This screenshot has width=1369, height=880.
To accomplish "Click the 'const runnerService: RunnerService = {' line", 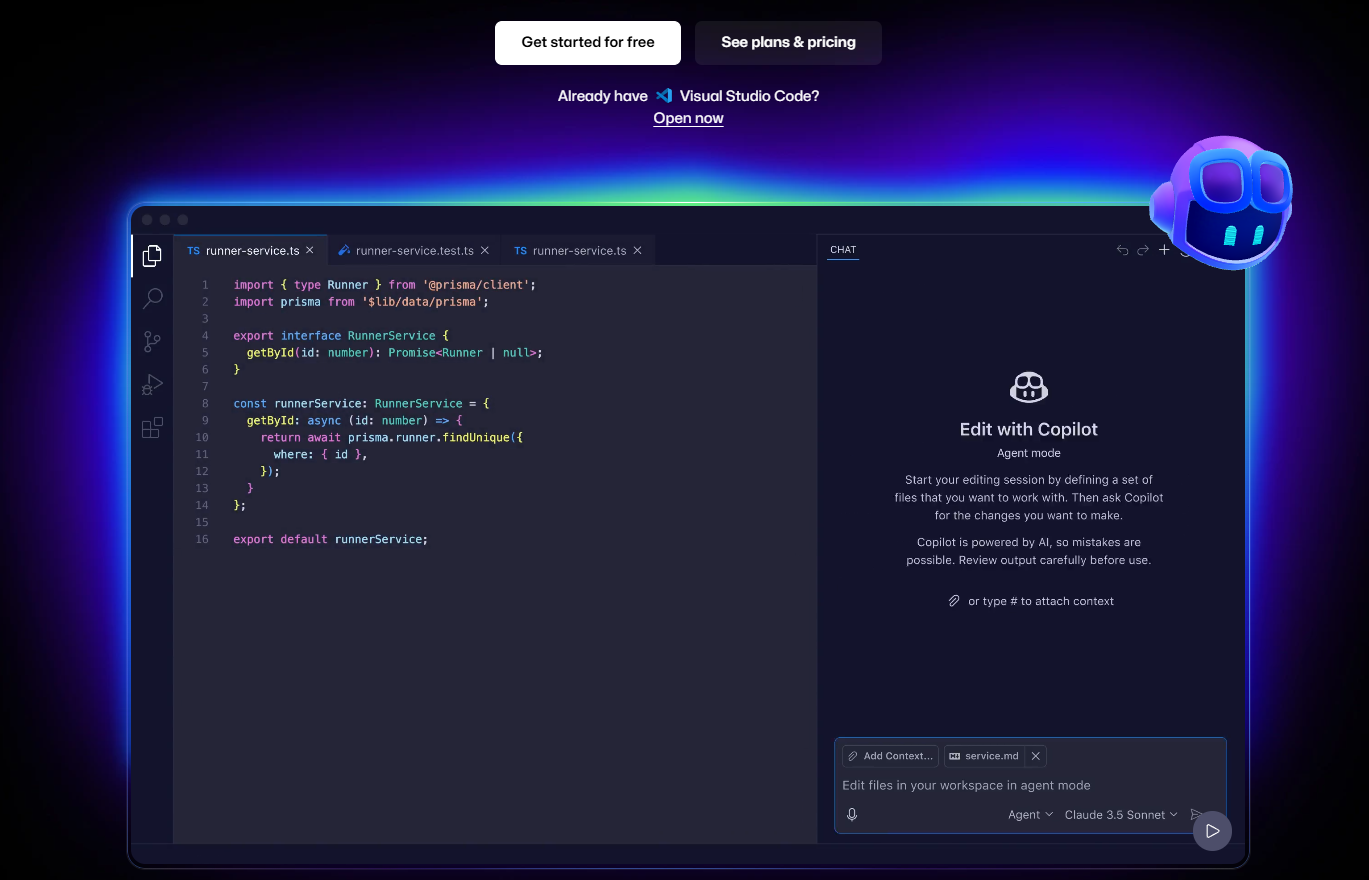I will 361,404.
